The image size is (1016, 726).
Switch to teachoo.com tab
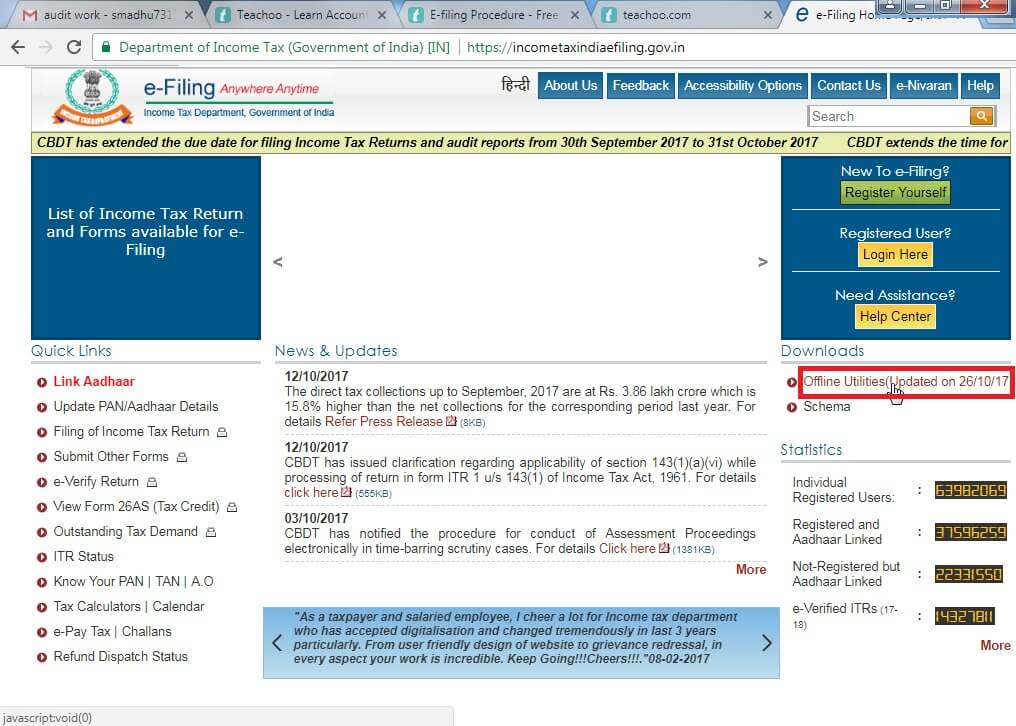click(x=686, y=15)
